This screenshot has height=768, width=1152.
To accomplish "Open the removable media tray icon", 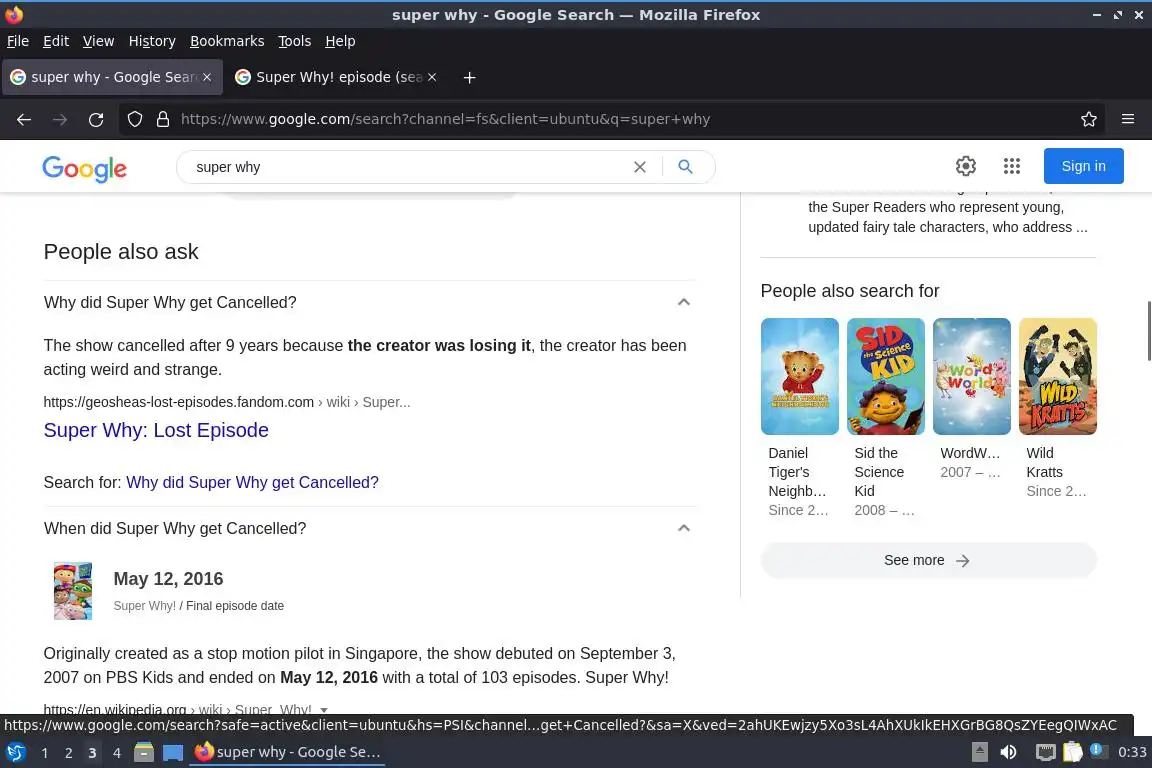I will click(979, 752).
